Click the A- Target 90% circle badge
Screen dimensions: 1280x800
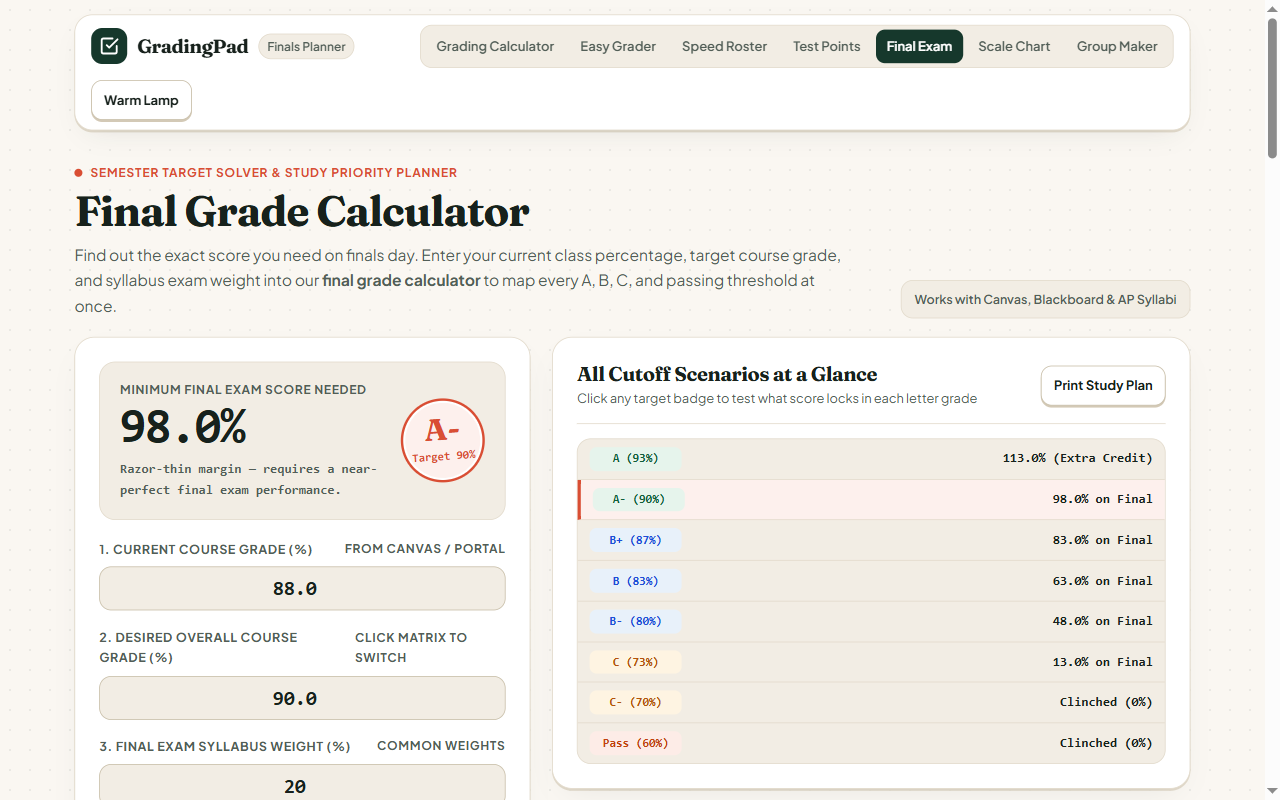pos(443,440)
